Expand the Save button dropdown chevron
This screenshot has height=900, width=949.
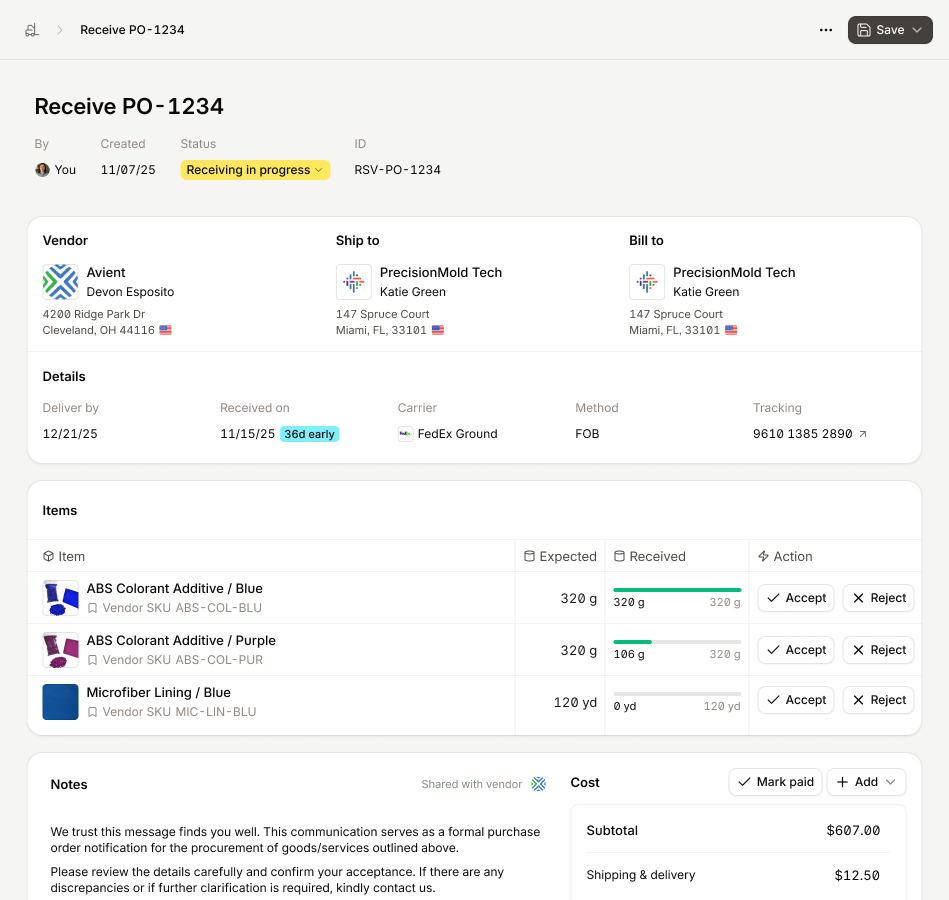click(917, 30)
